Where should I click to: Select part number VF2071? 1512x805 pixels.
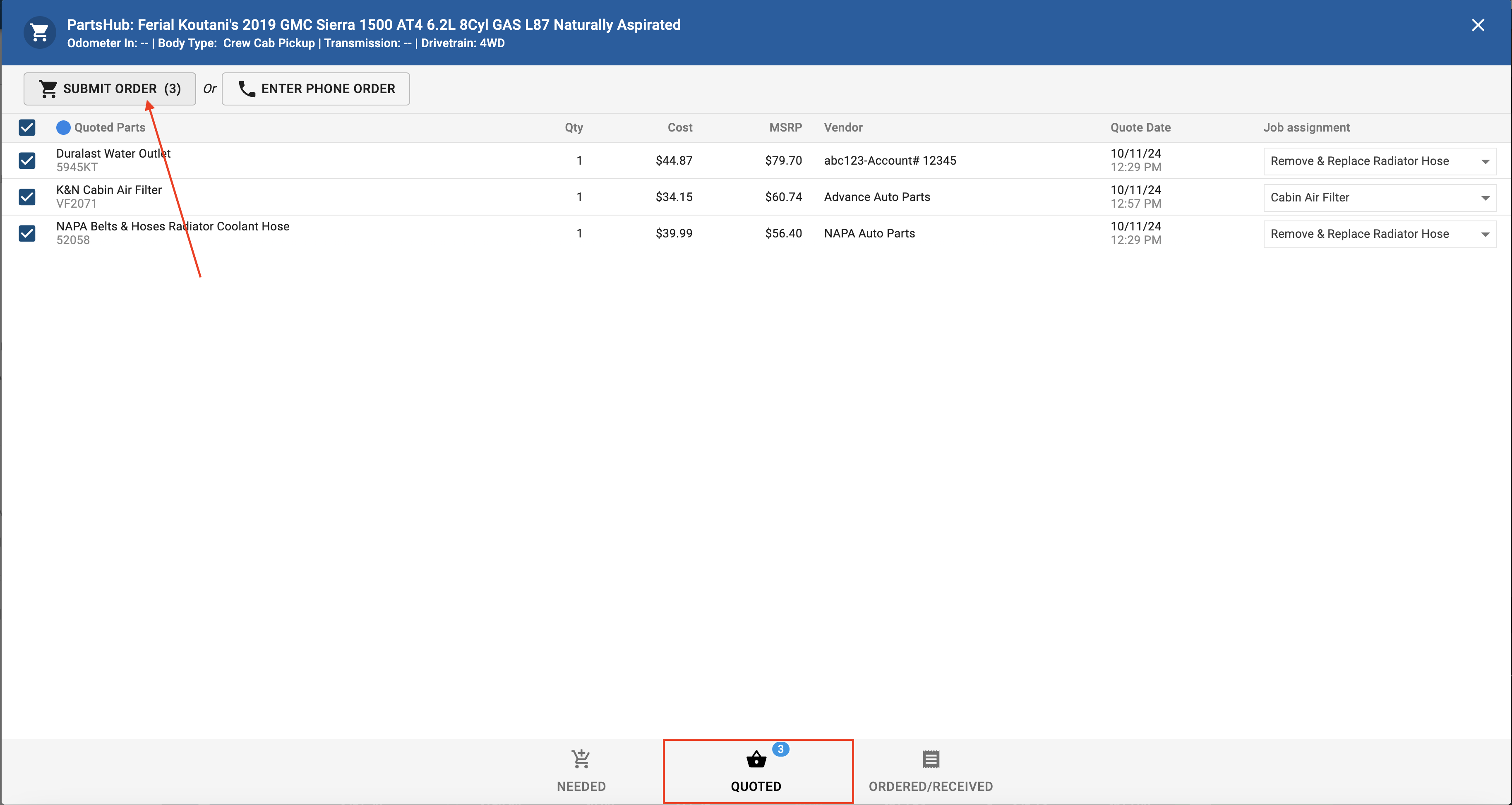(x=76, y=204)
